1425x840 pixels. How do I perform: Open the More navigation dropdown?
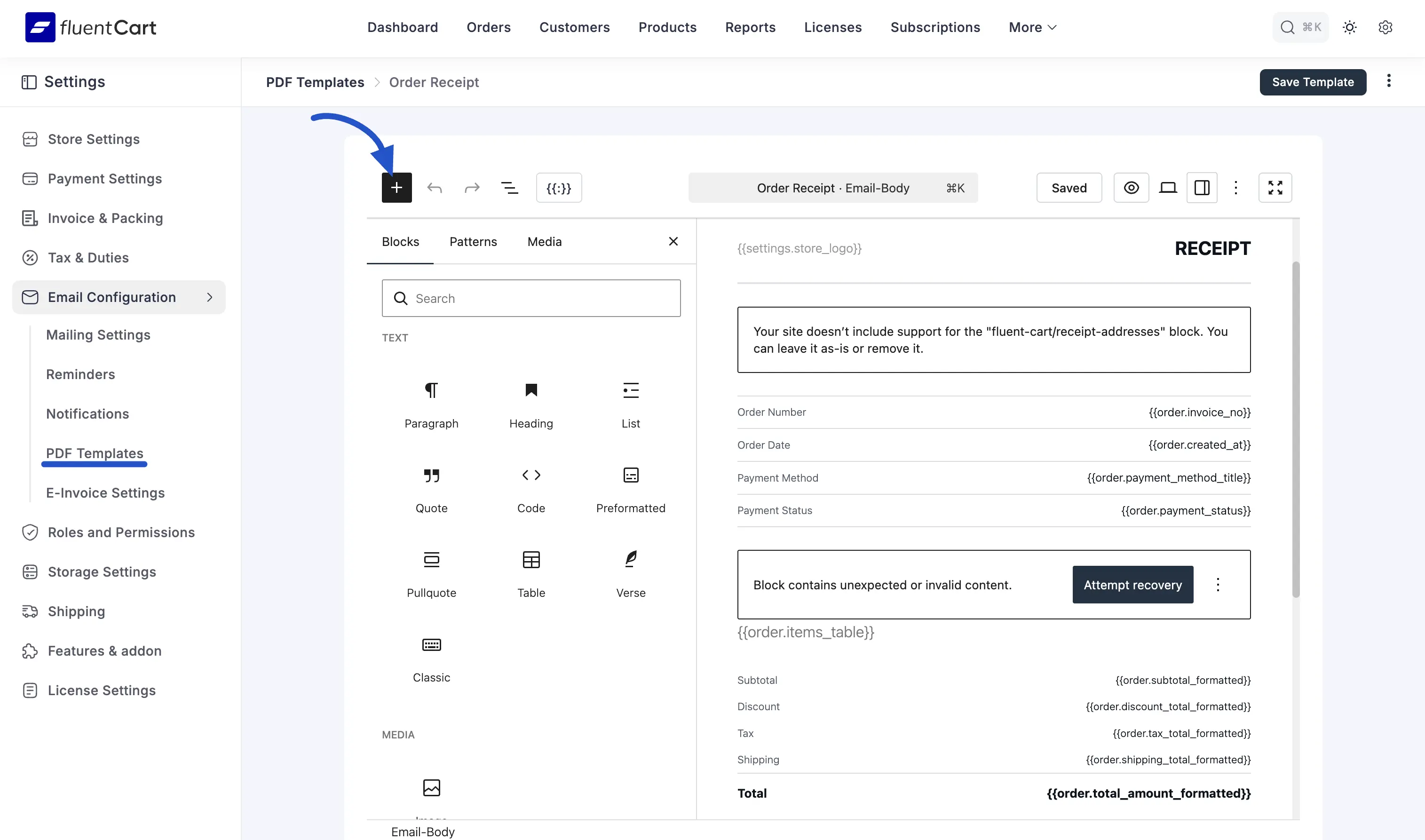(1031, 27)
